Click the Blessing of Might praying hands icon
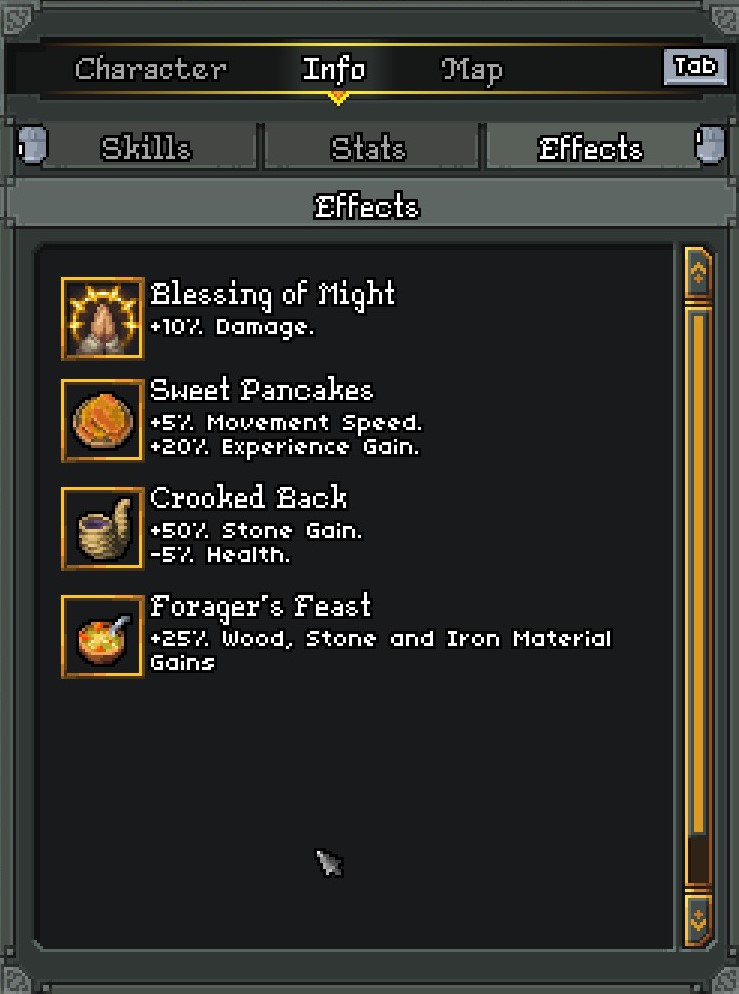The height and width of the screenshot is (994, 739). 103,318
